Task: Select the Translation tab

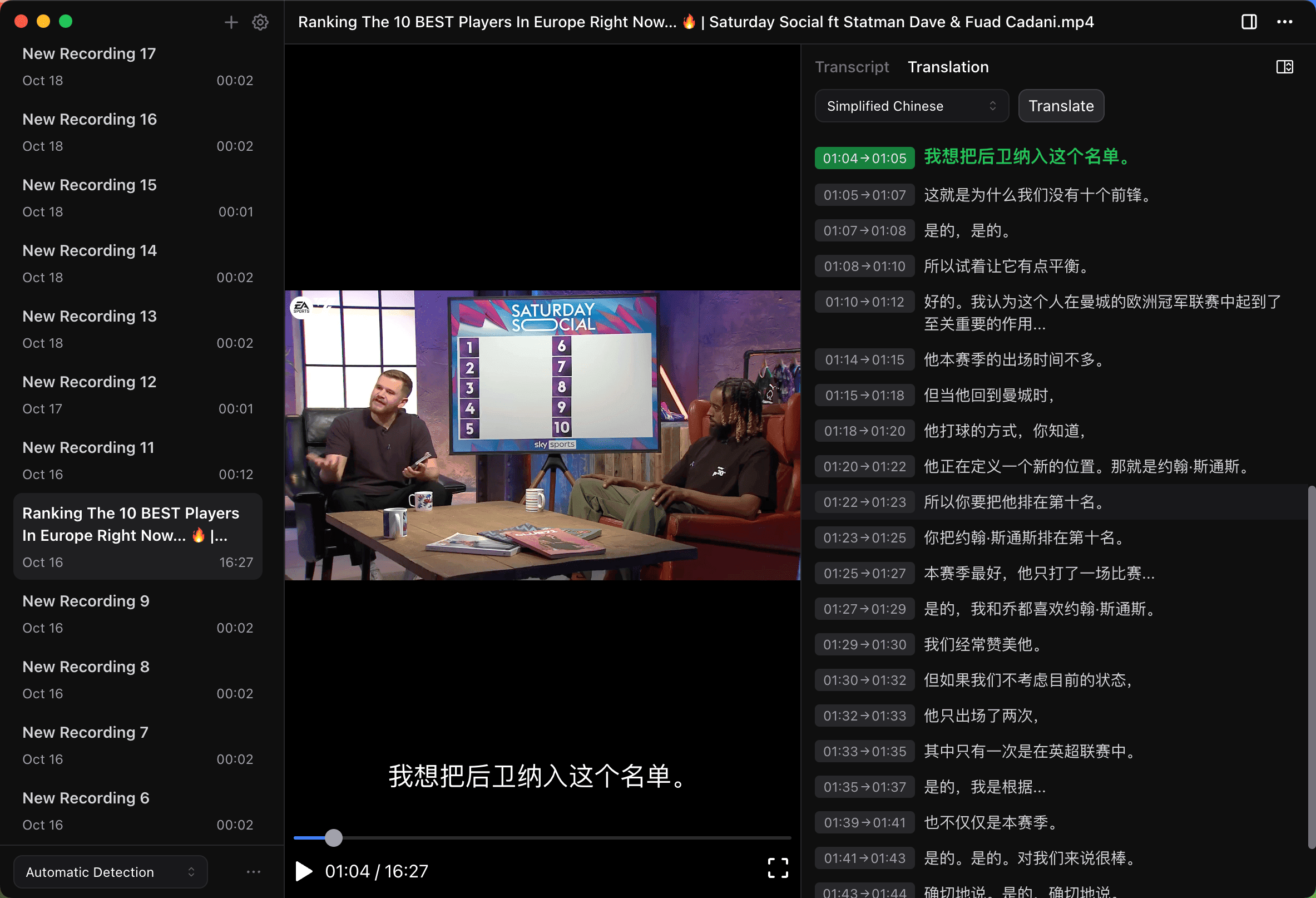Action: pyautogui.click(x=948, y=67)
